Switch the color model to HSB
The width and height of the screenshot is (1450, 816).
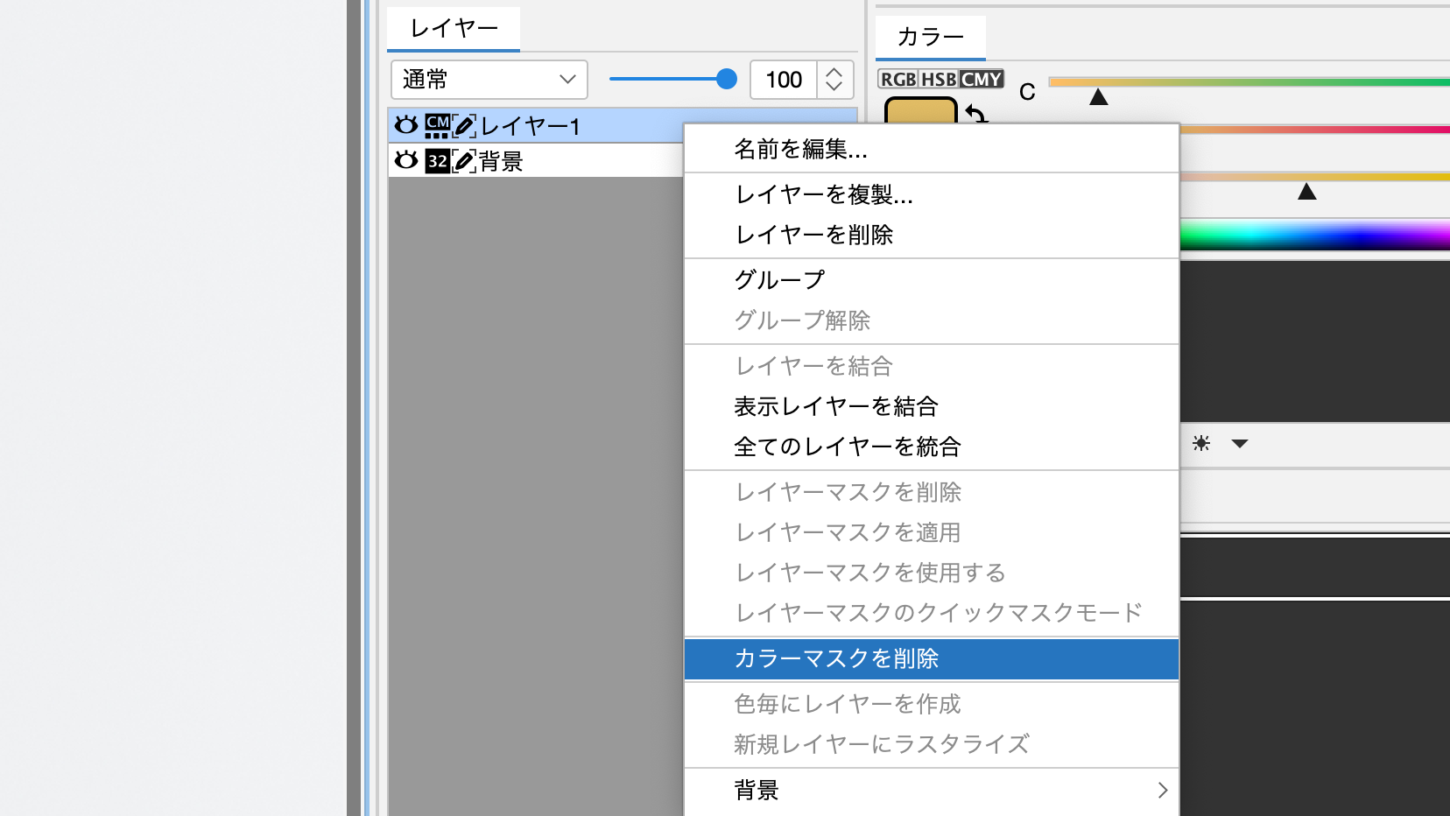(x=938, y=79)
